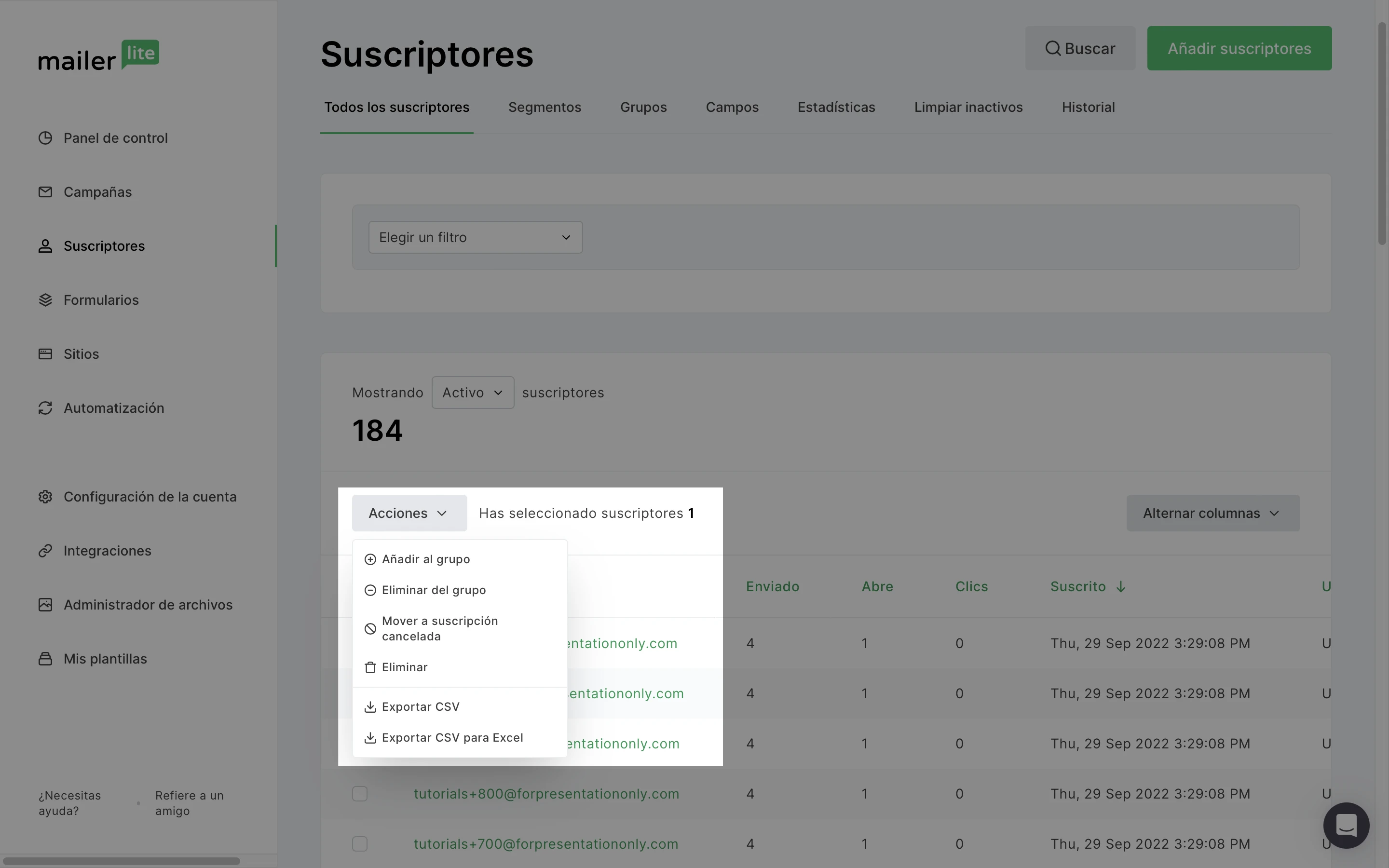Screen dimensions: 1389x868
Task: Select Exportar CSV para Excel option
Action: click(x=452, y=738)
